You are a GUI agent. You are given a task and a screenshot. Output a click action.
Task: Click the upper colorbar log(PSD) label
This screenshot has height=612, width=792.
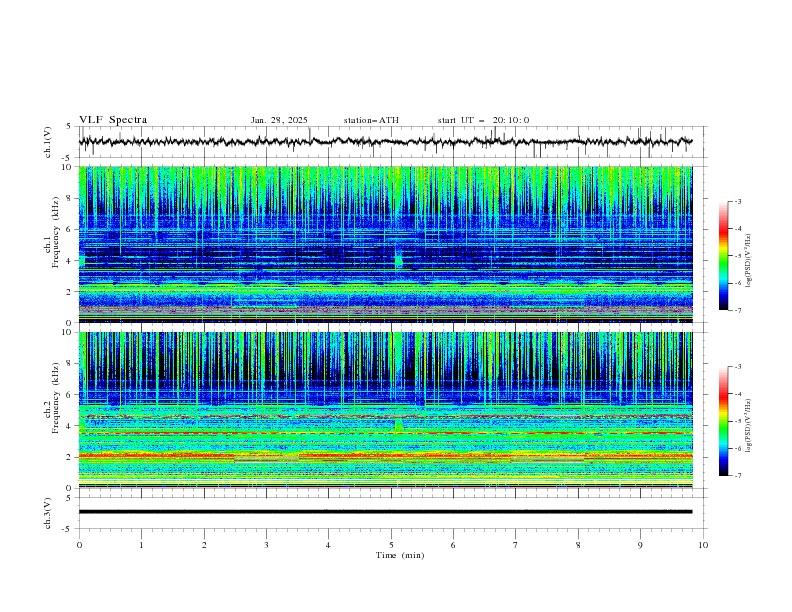click(x=748, y=261)
